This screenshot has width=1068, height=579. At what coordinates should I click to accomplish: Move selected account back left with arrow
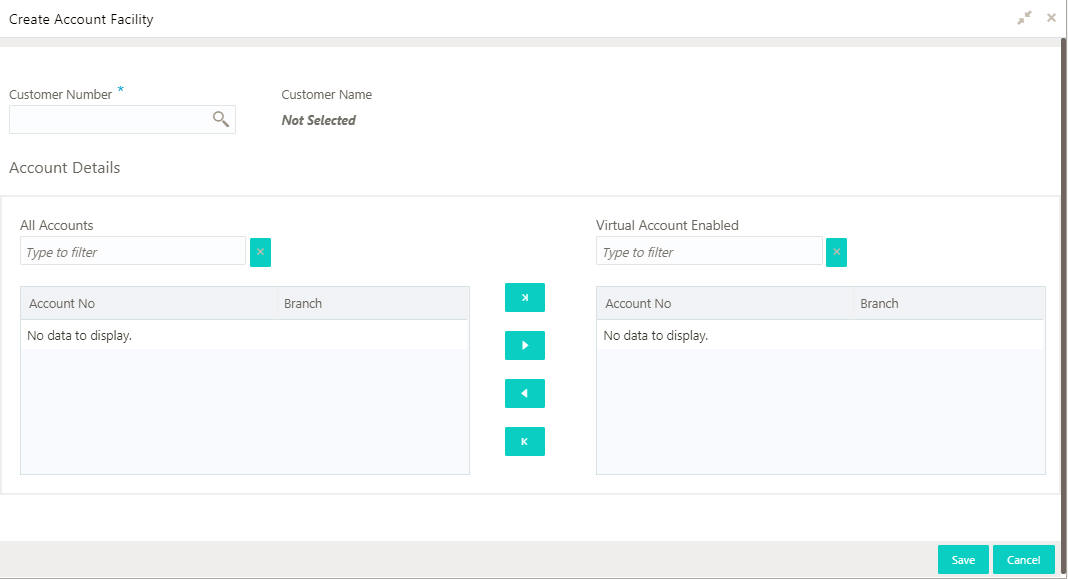point(524,394)
